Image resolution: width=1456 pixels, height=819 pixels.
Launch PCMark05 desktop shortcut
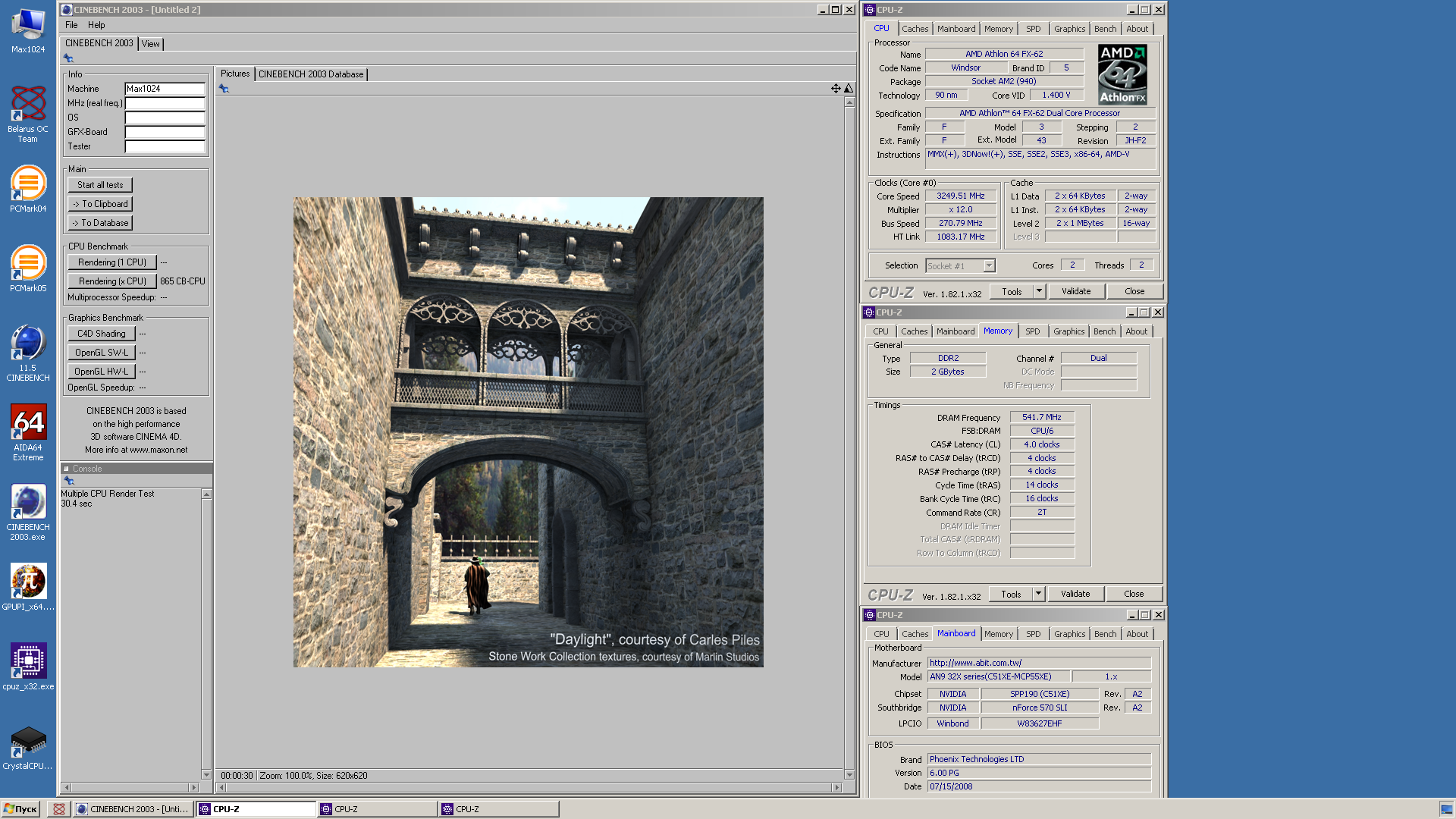[28, 269]
